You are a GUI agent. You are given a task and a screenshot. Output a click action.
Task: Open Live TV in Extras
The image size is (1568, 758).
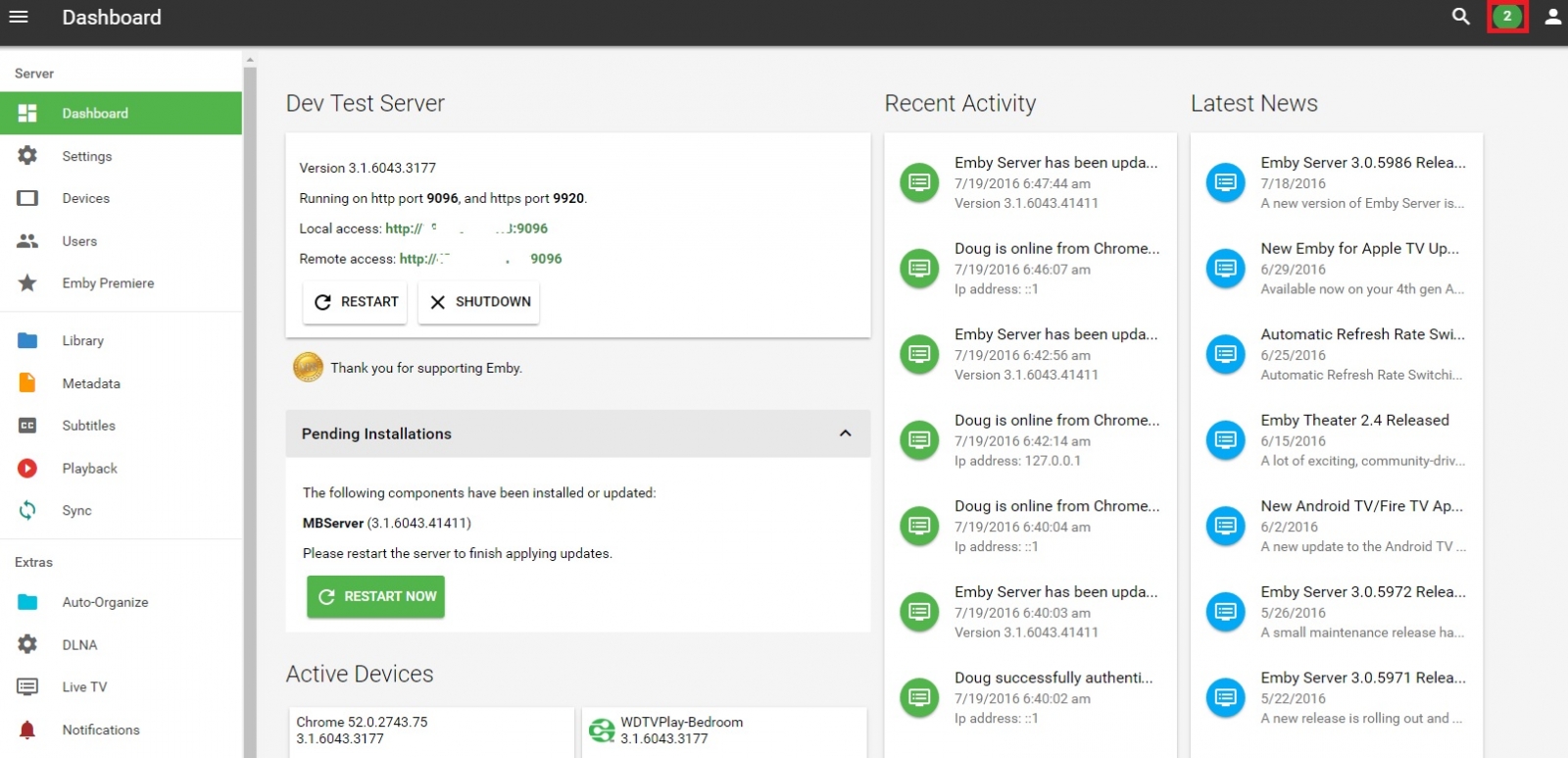tap(84, 687)
